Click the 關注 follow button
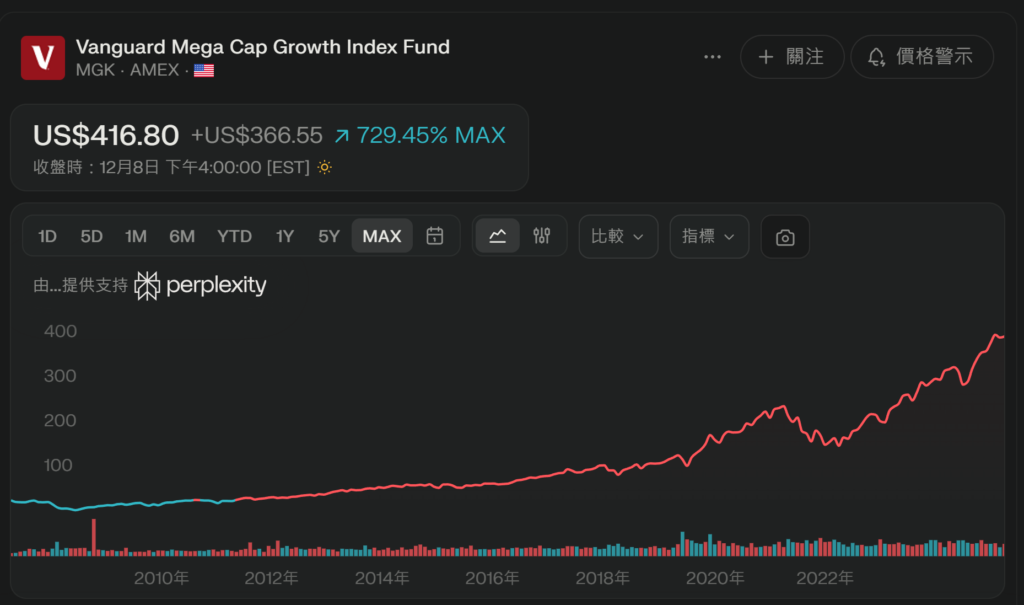The width and height of the screenshot is (1024, 605). [792, 57]
